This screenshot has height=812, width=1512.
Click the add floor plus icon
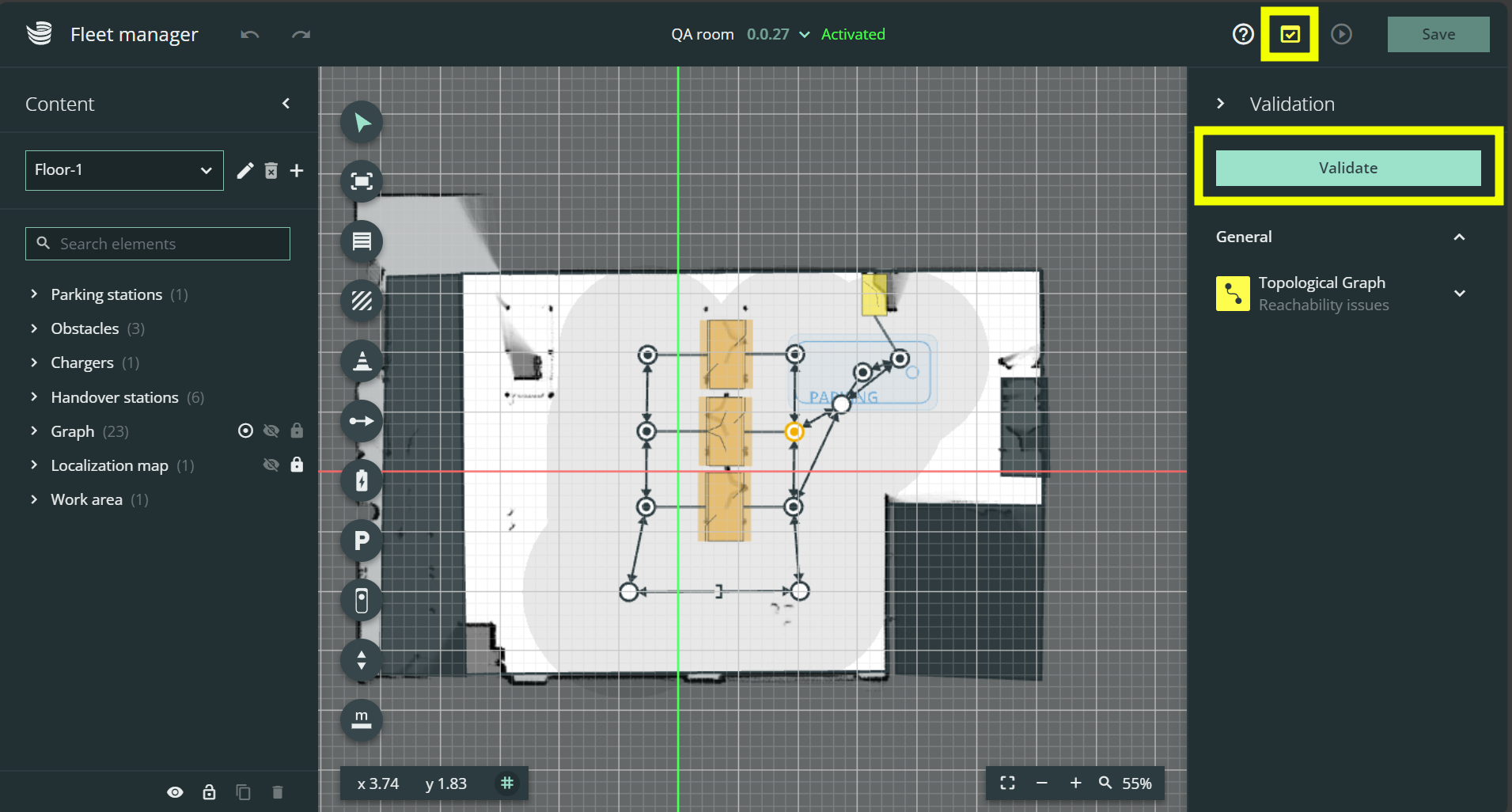(297, 170)
